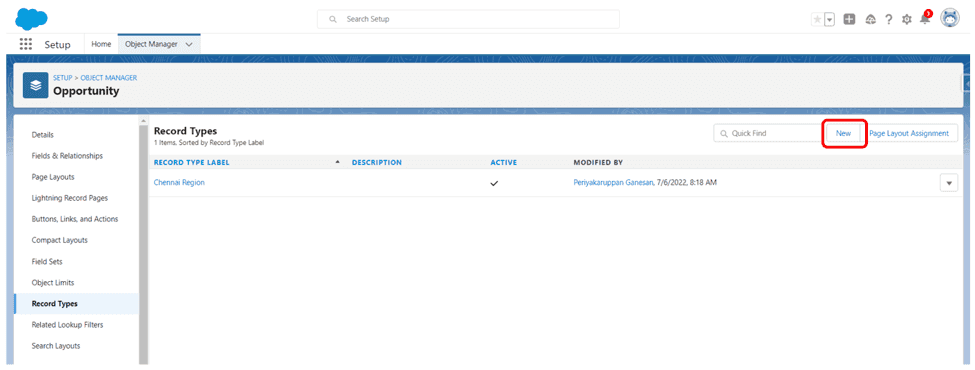Screen dimensions: 975x370
Task: Sort by ACTIVE column header
Action: (x=504, y=163)
